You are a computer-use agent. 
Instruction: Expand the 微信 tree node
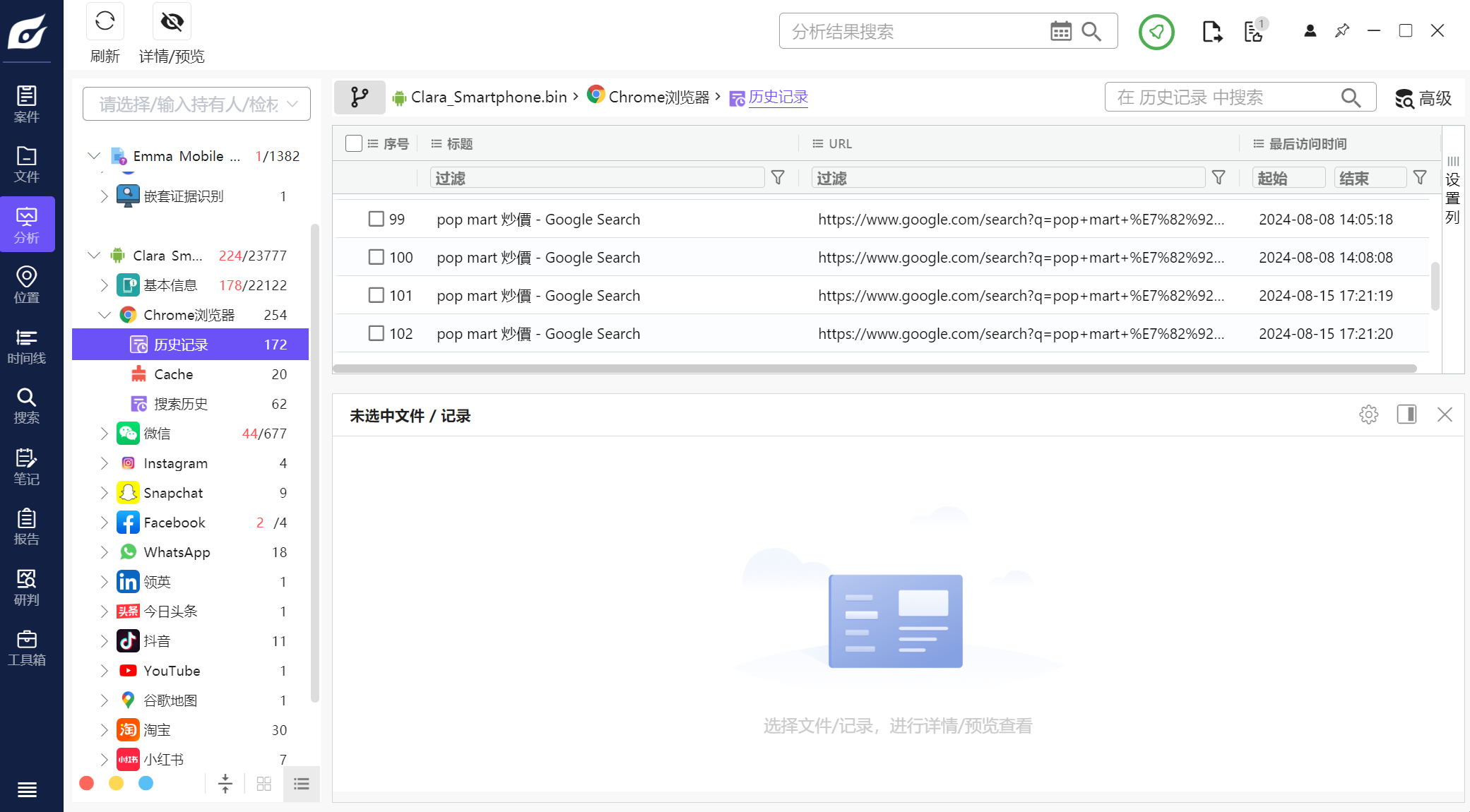[x=105, y=434]
